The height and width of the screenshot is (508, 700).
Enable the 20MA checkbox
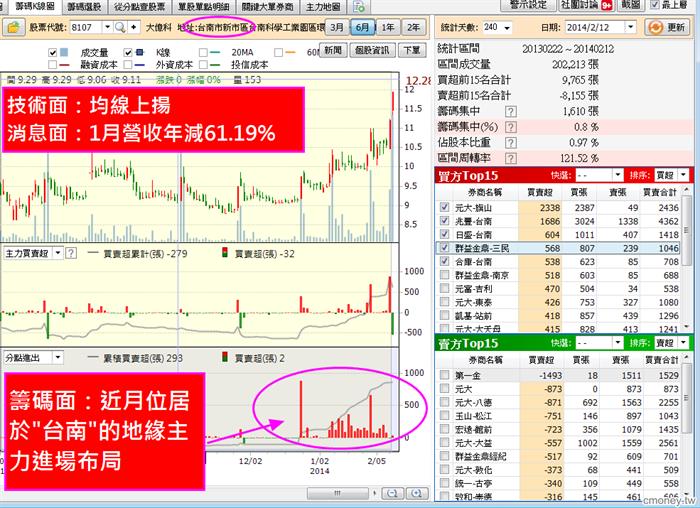[203, 52]
